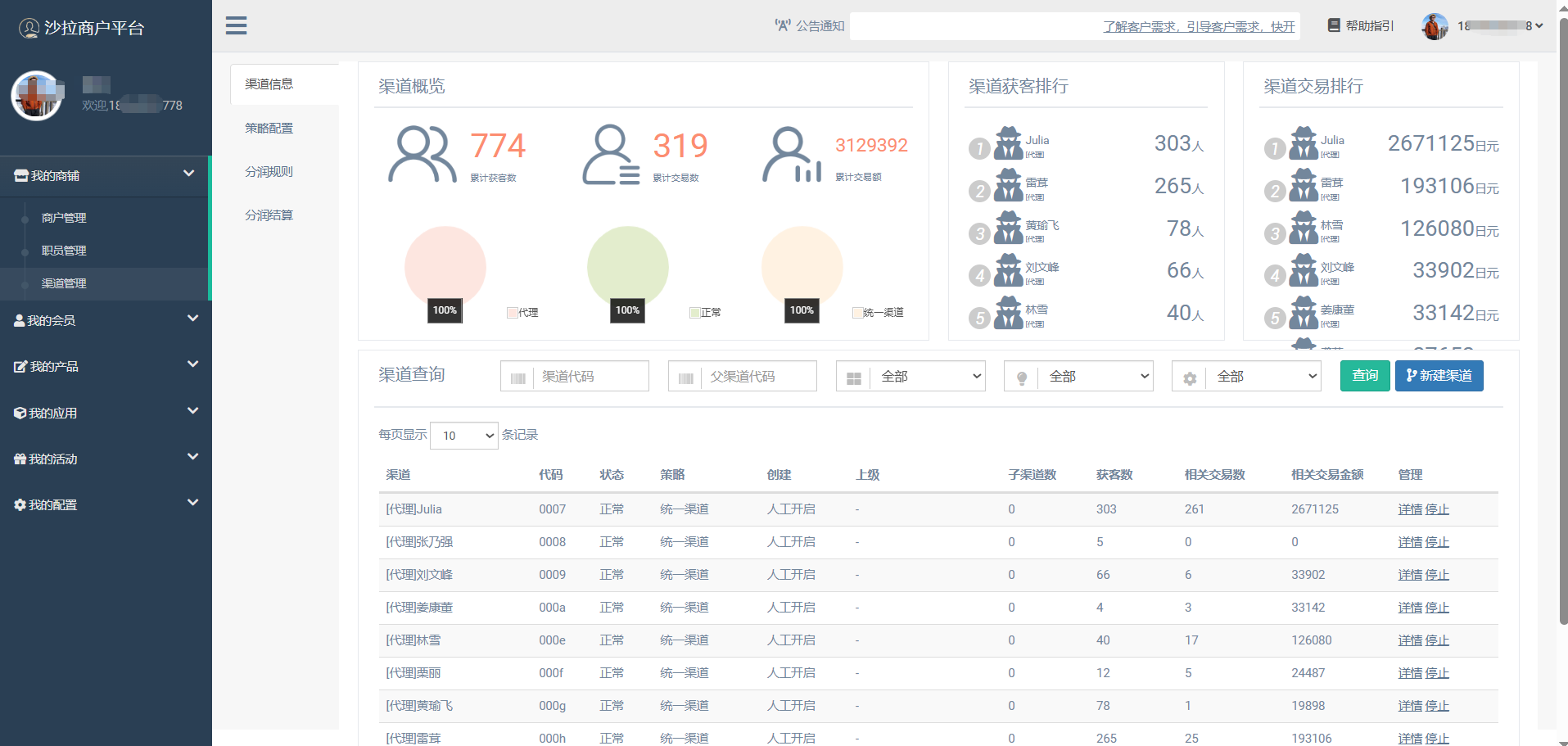Image resolution: width=1568 pixels, height=746 pixels.
Task: Click the grid icon before first 全部
Action: [853, 377]
